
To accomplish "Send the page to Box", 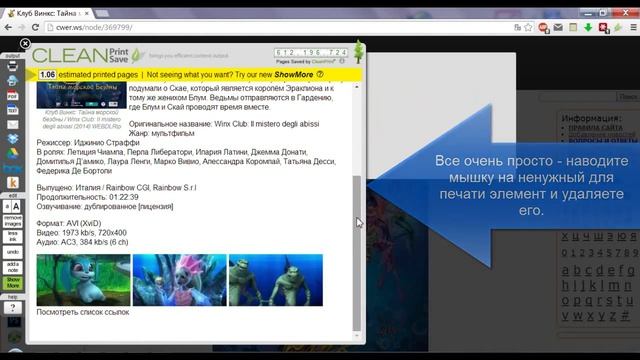I will point(12,168).
